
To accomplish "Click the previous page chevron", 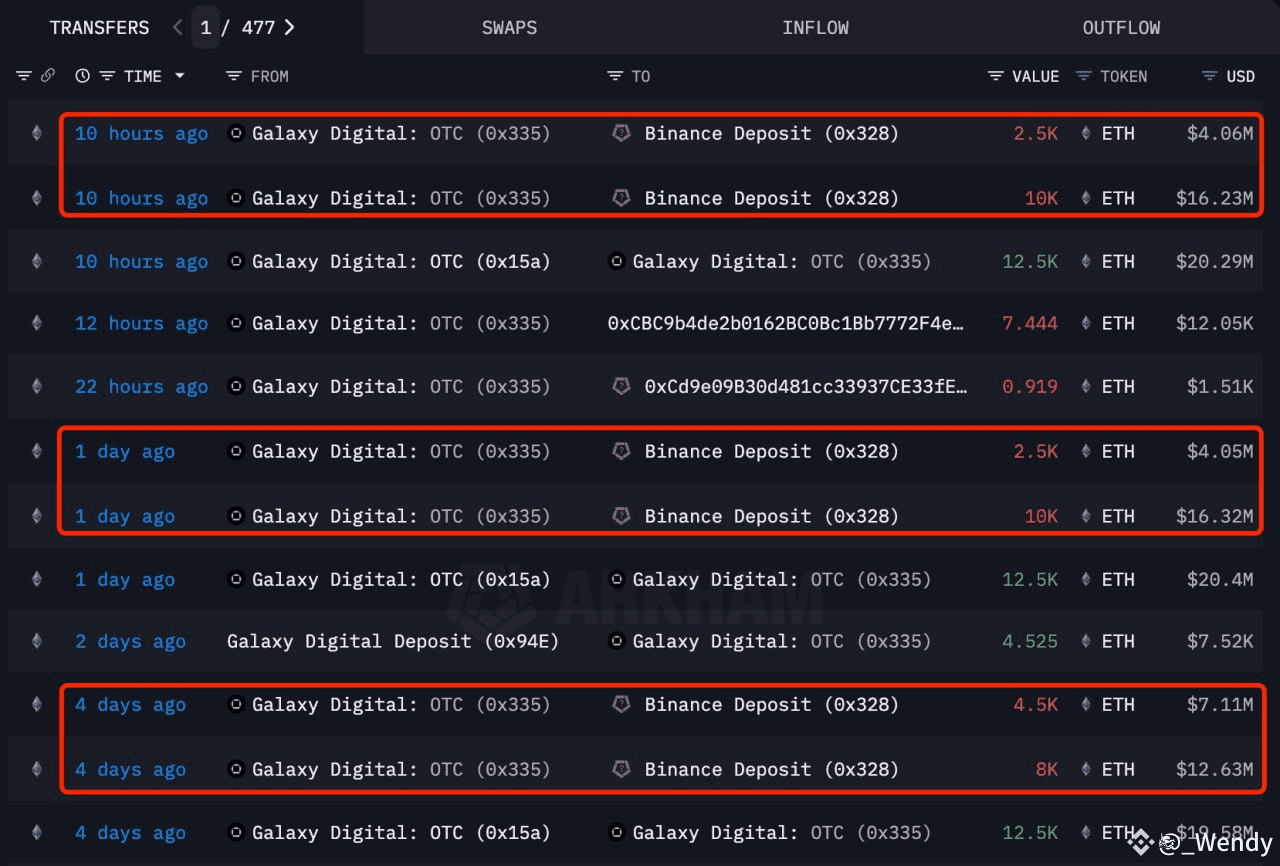I will (x=177, y=27).
